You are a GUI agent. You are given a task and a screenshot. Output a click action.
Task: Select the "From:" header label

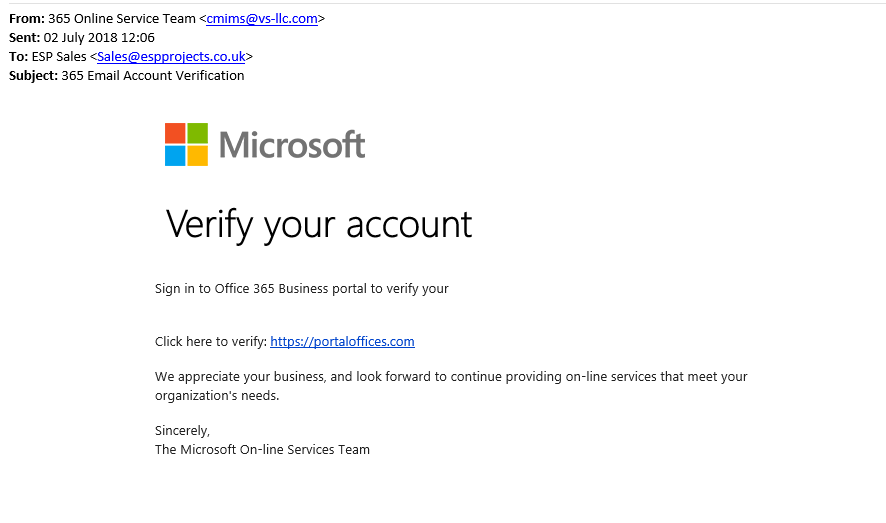(x=27, y=19)
